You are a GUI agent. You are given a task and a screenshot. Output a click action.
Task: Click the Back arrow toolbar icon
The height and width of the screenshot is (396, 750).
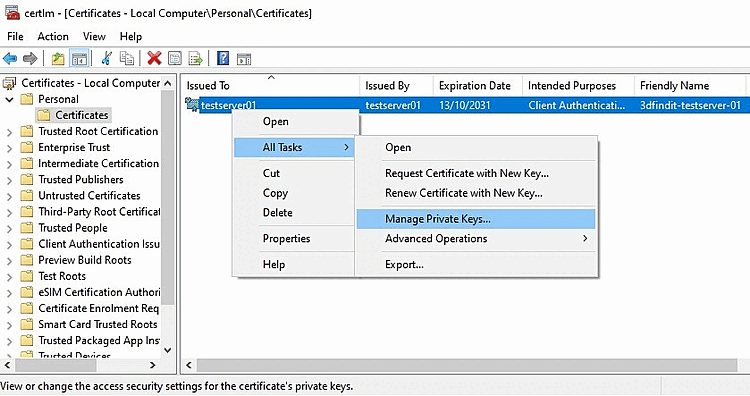tap(10, 59)
